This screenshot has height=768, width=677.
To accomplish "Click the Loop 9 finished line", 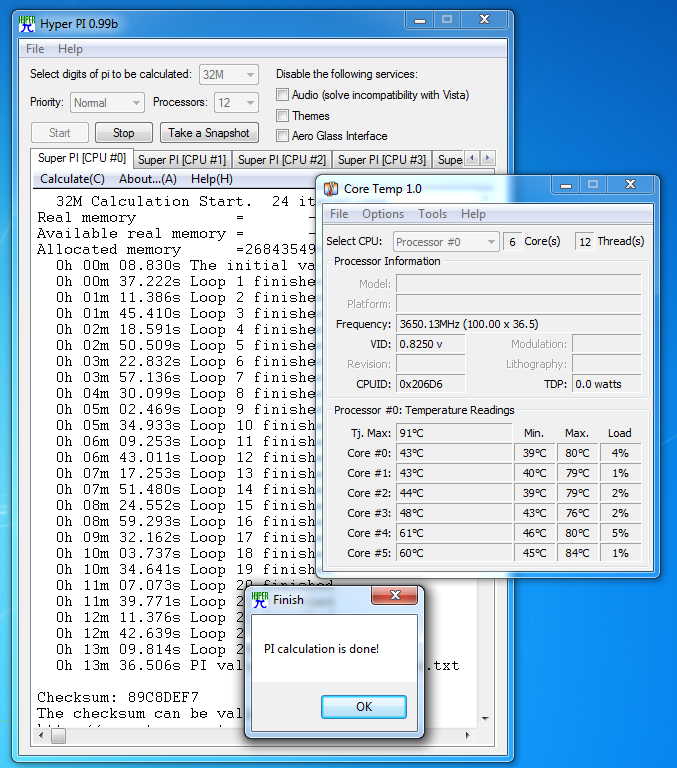I will 186,409.
